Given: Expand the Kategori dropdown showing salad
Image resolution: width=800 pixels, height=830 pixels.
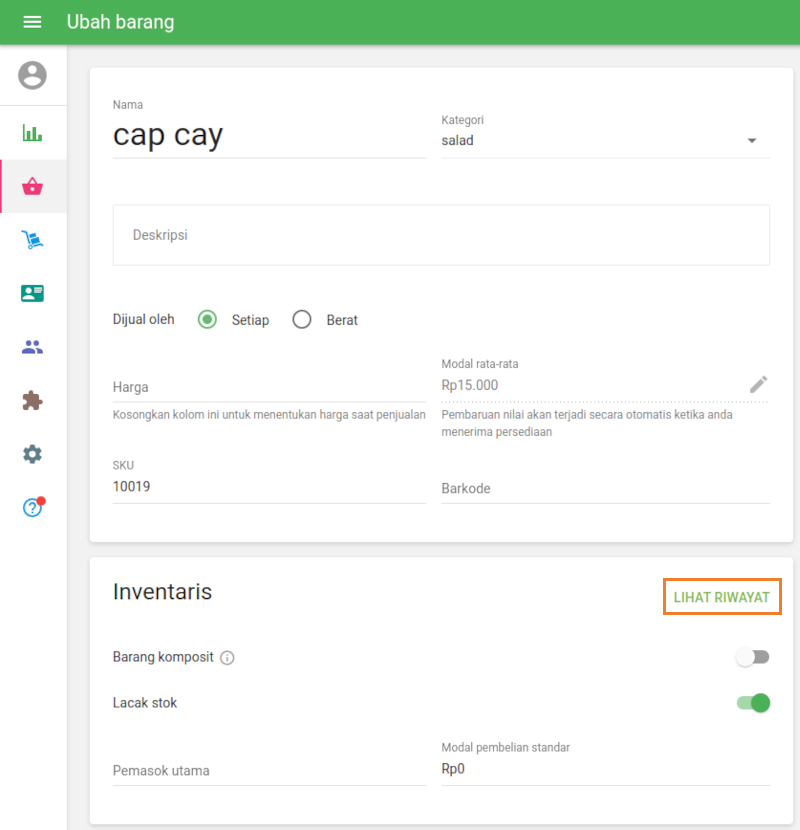Looking at the screenshot, I should pos(605,141).
